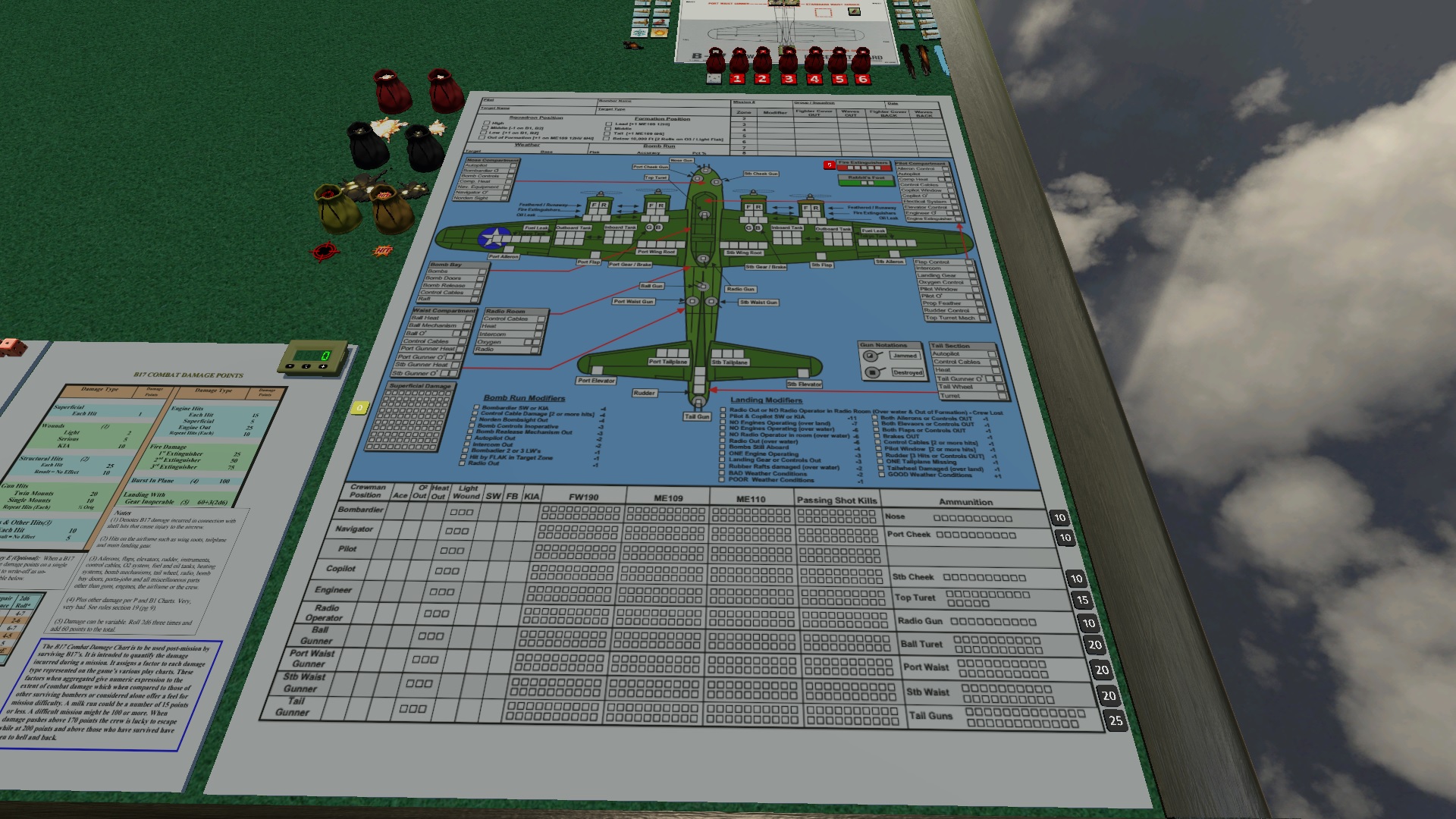Click the Landing Modifiers heading
Screen dimensions: 1456x819
click(x=766, y=400)
